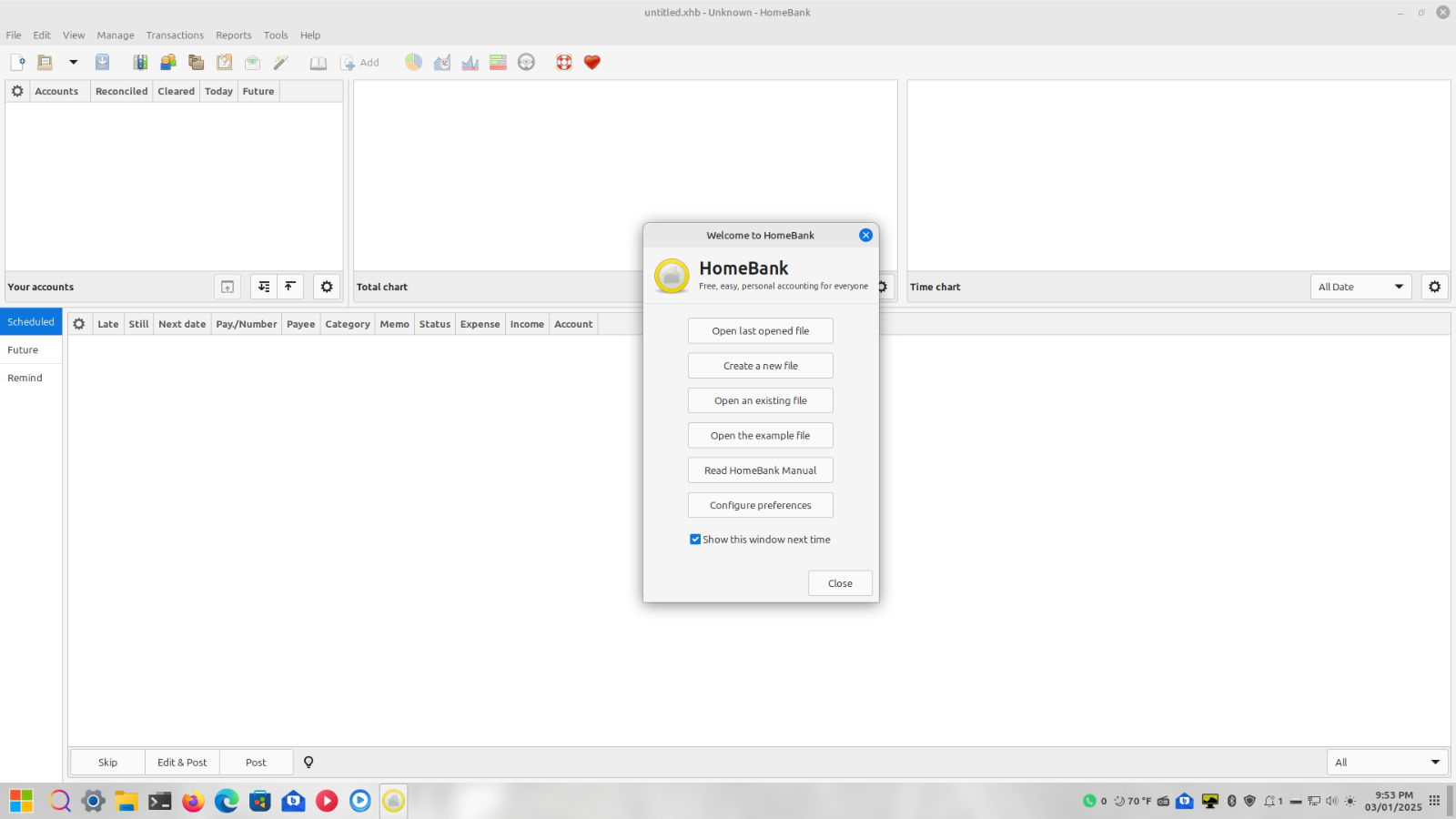Open the Budget toolbar icon
1456x819 pixels.
253,62
